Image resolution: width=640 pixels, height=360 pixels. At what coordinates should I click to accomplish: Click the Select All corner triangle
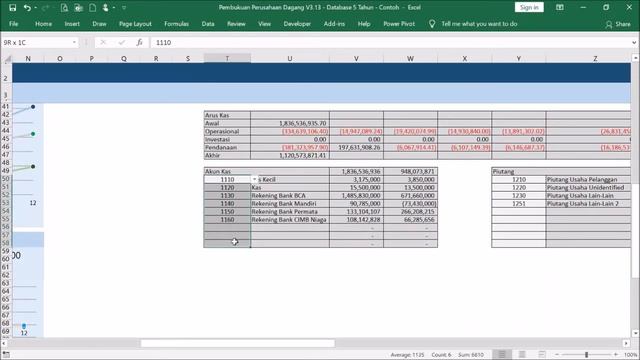coord(6,59)
